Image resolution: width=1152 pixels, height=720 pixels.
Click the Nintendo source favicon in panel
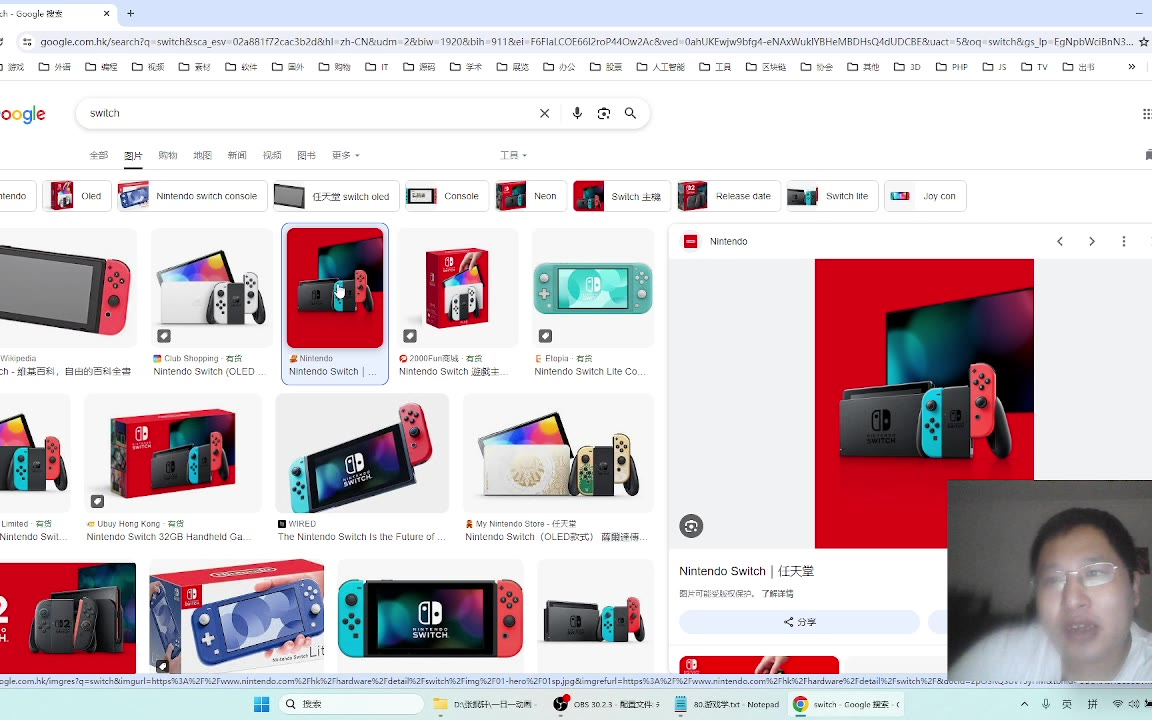[x=691, y=241]
